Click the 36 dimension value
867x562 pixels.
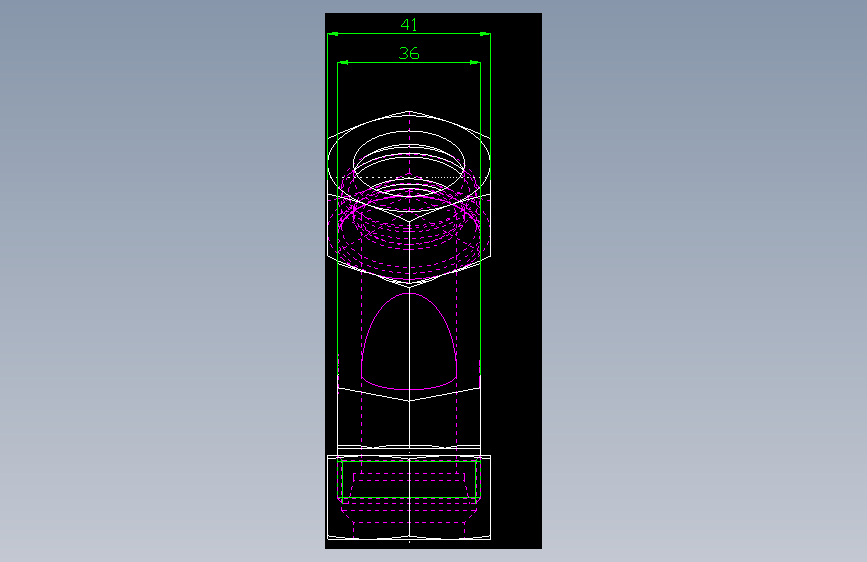(409, 54)
